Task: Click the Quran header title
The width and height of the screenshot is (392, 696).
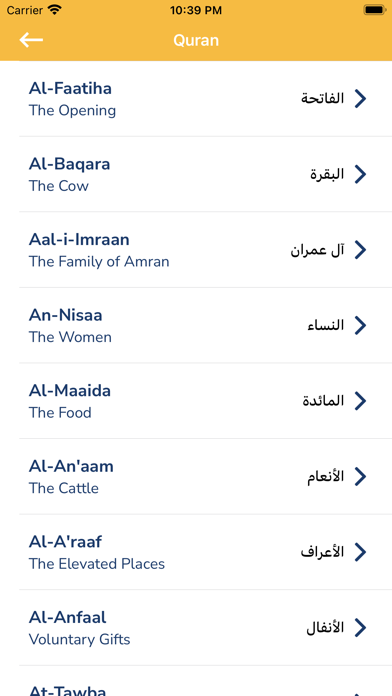Action: click(x=196, y=40)
